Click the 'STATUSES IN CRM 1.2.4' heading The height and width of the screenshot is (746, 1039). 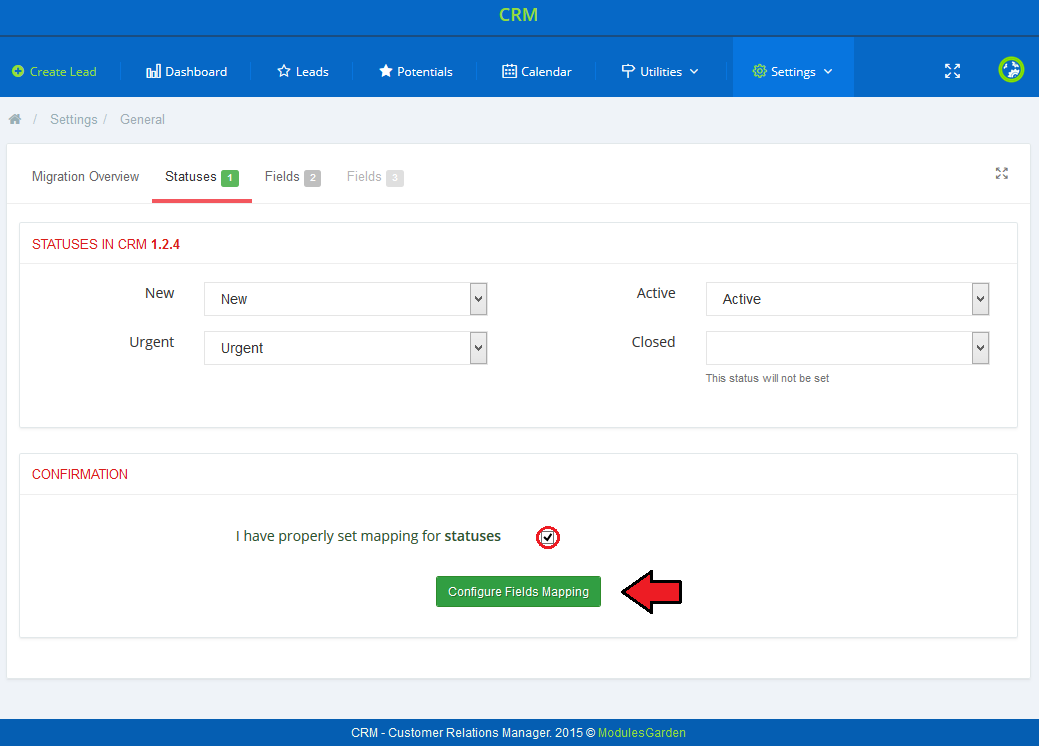pyautogui.click(x=106, y=244)
